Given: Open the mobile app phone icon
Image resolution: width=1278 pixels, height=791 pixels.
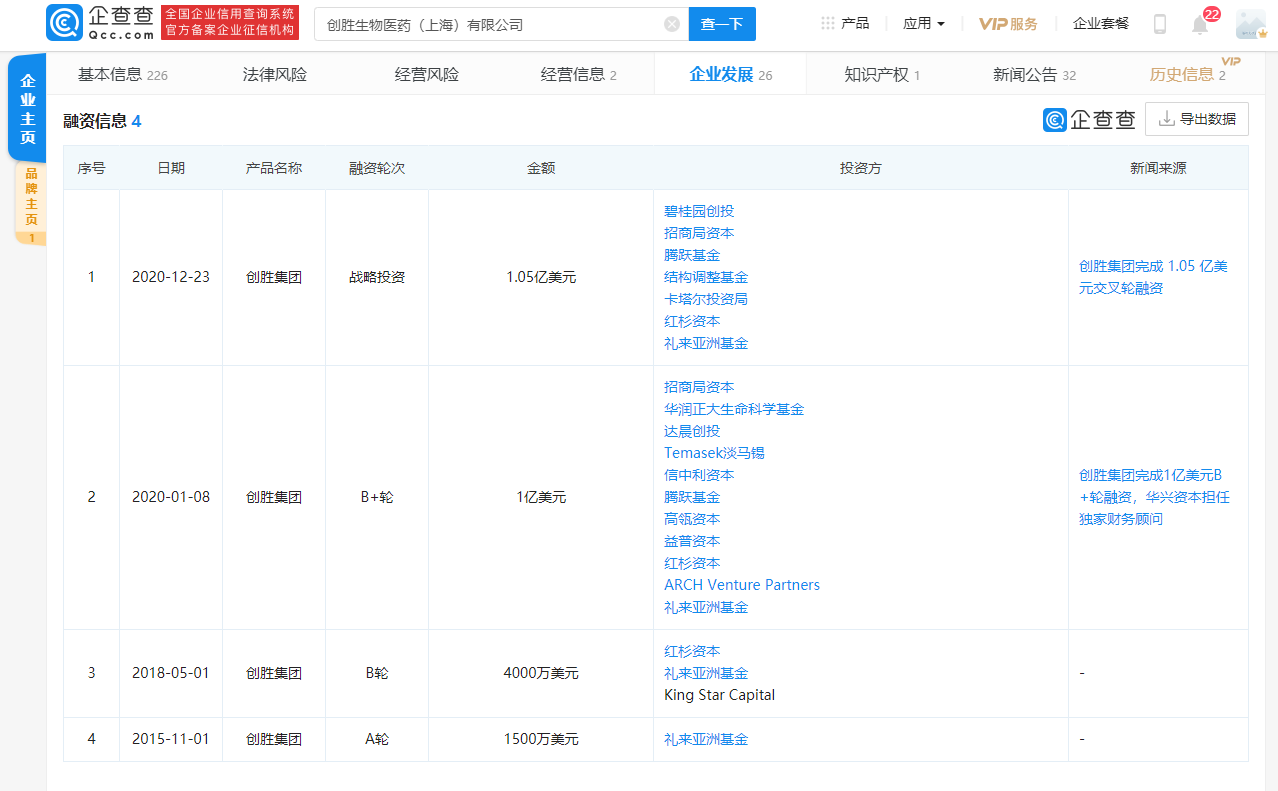Looking at the screenshot, I should click(x=1160, y=24).
